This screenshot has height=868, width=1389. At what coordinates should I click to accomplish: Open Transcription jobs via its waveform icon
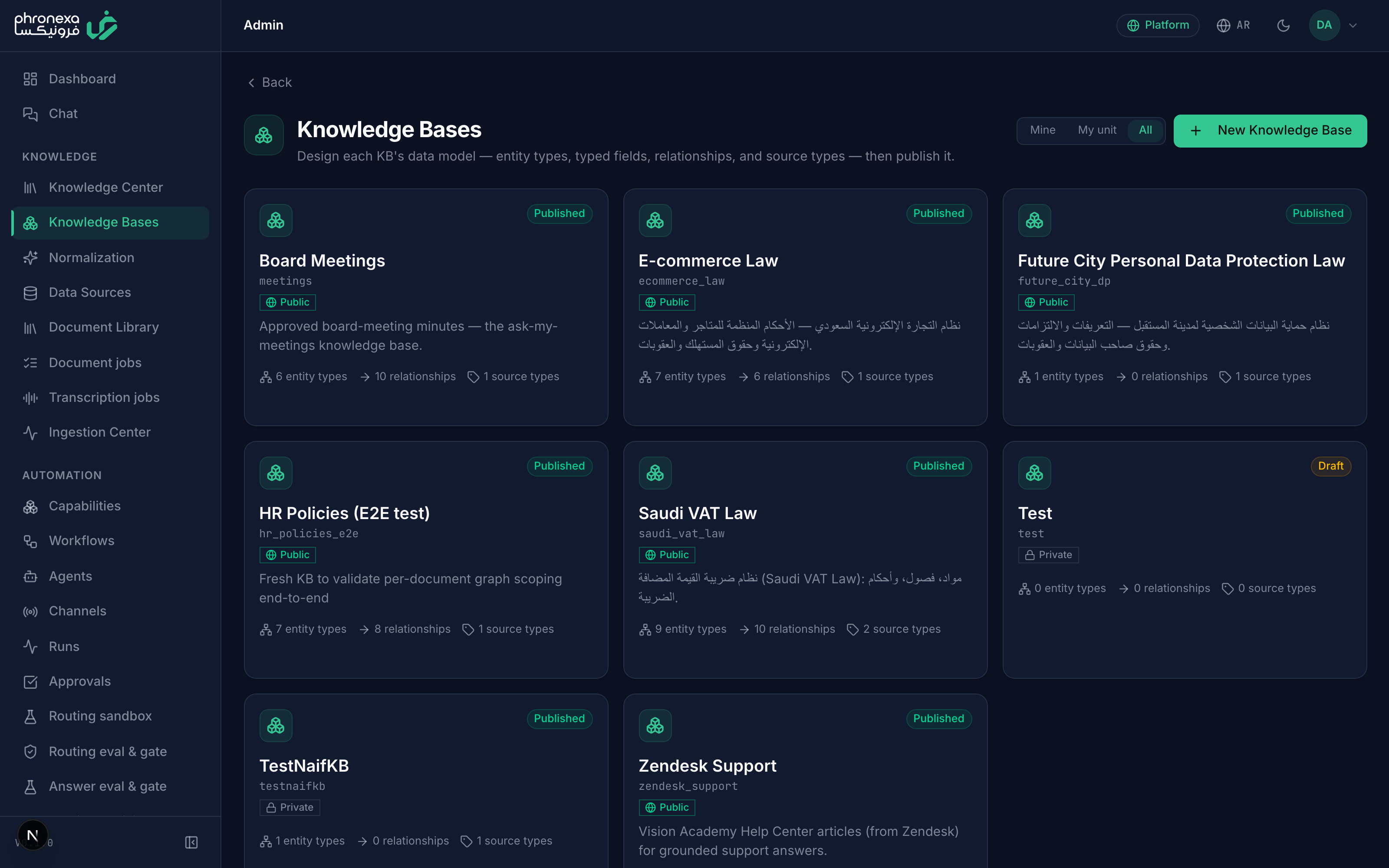pos(30,397)
